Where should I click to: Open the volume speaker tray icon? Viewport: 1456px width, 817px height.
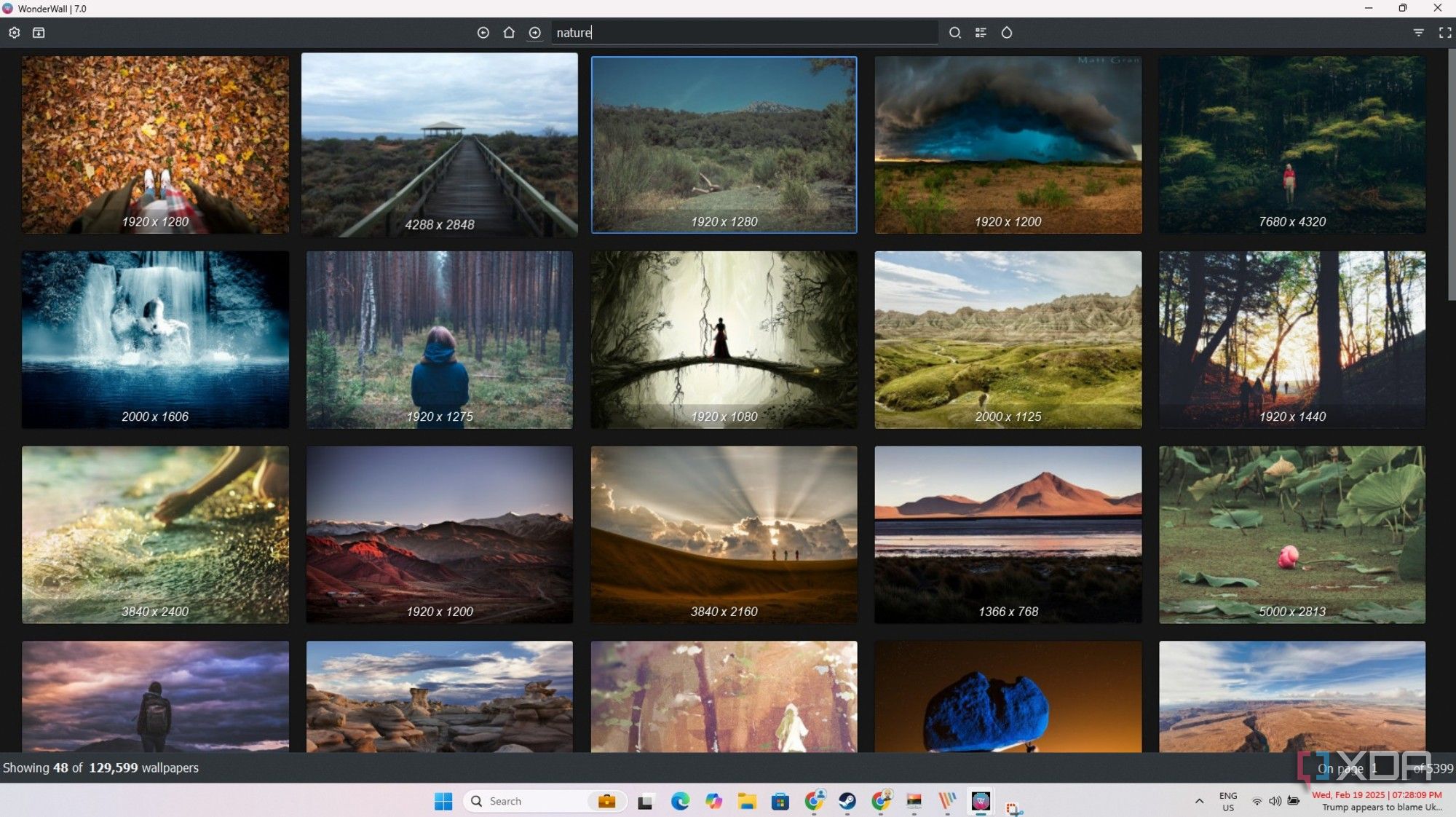(x=1275, y=802)
